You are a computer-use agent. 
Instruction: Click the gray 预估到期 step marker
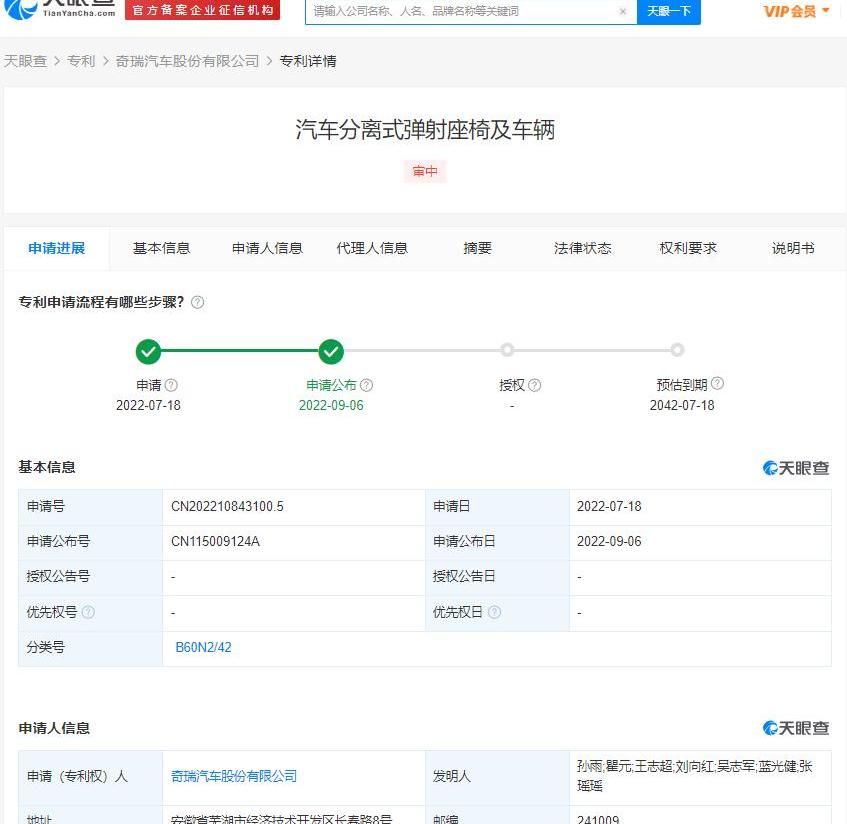[677, 350]
